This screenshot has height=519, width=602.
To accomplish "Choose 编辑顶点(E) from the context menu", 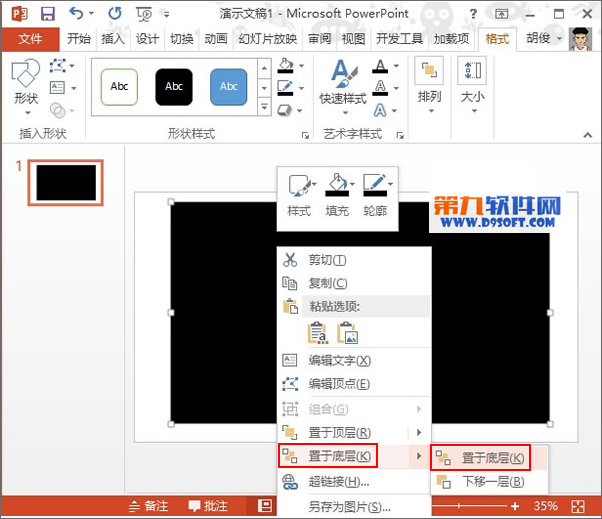I will (x=354, y=384).
